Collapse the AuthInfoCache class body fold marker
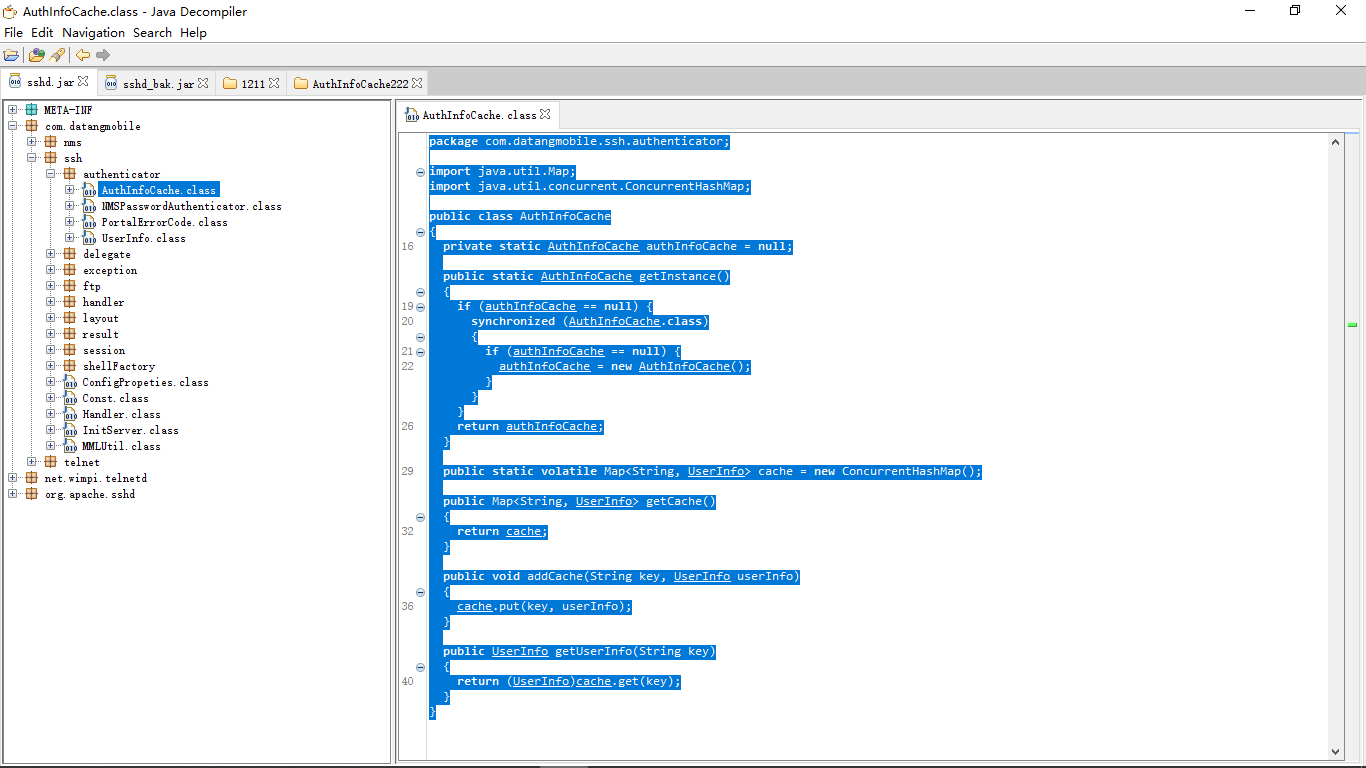 [x=420, y=232]
